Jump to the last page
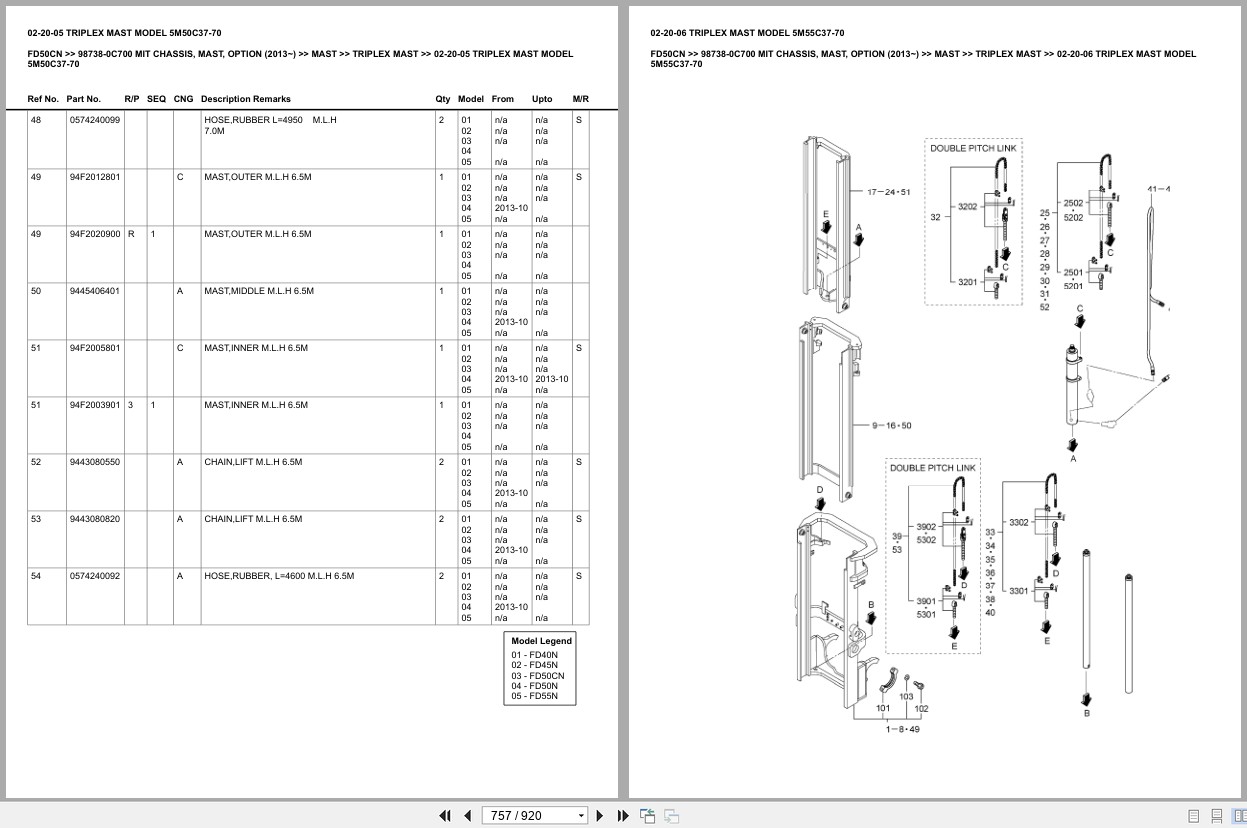Image resolution: width=1247 pixels, height=828 pixels. point(623,815)
